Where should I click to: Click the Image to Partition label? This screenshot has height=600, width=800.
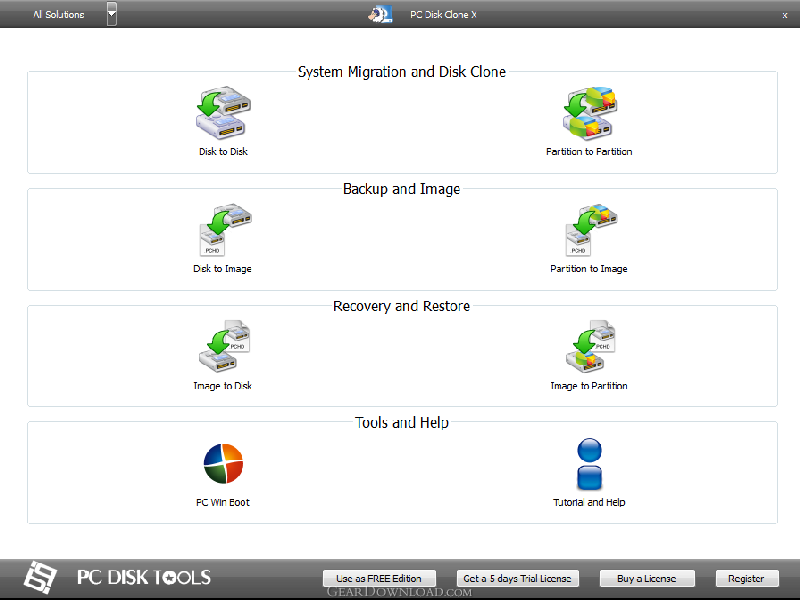(x=589, y=386)
